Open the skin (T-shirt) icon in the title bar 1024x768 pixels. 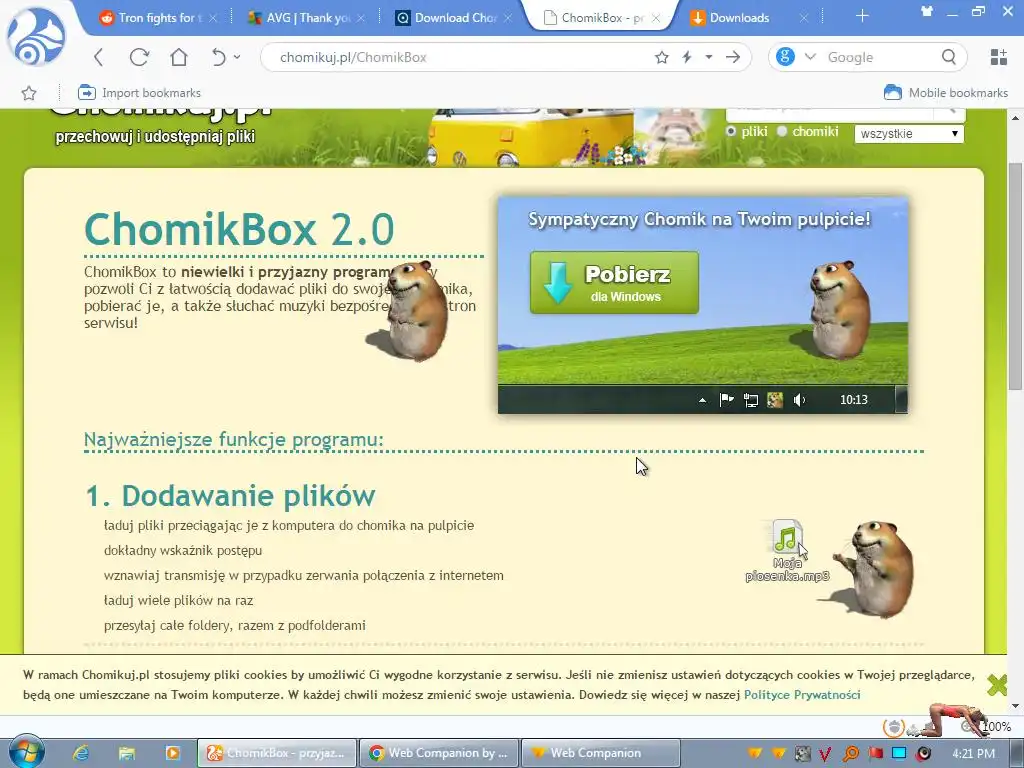(x=927, y=11)
